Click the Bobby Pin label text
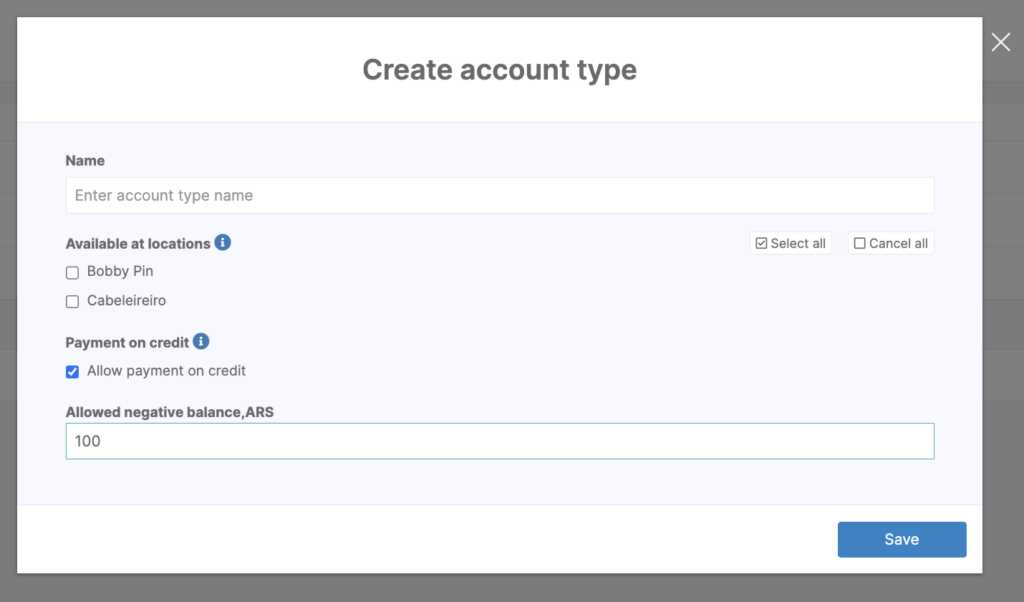1024x602 pixels. pos(120,271)
